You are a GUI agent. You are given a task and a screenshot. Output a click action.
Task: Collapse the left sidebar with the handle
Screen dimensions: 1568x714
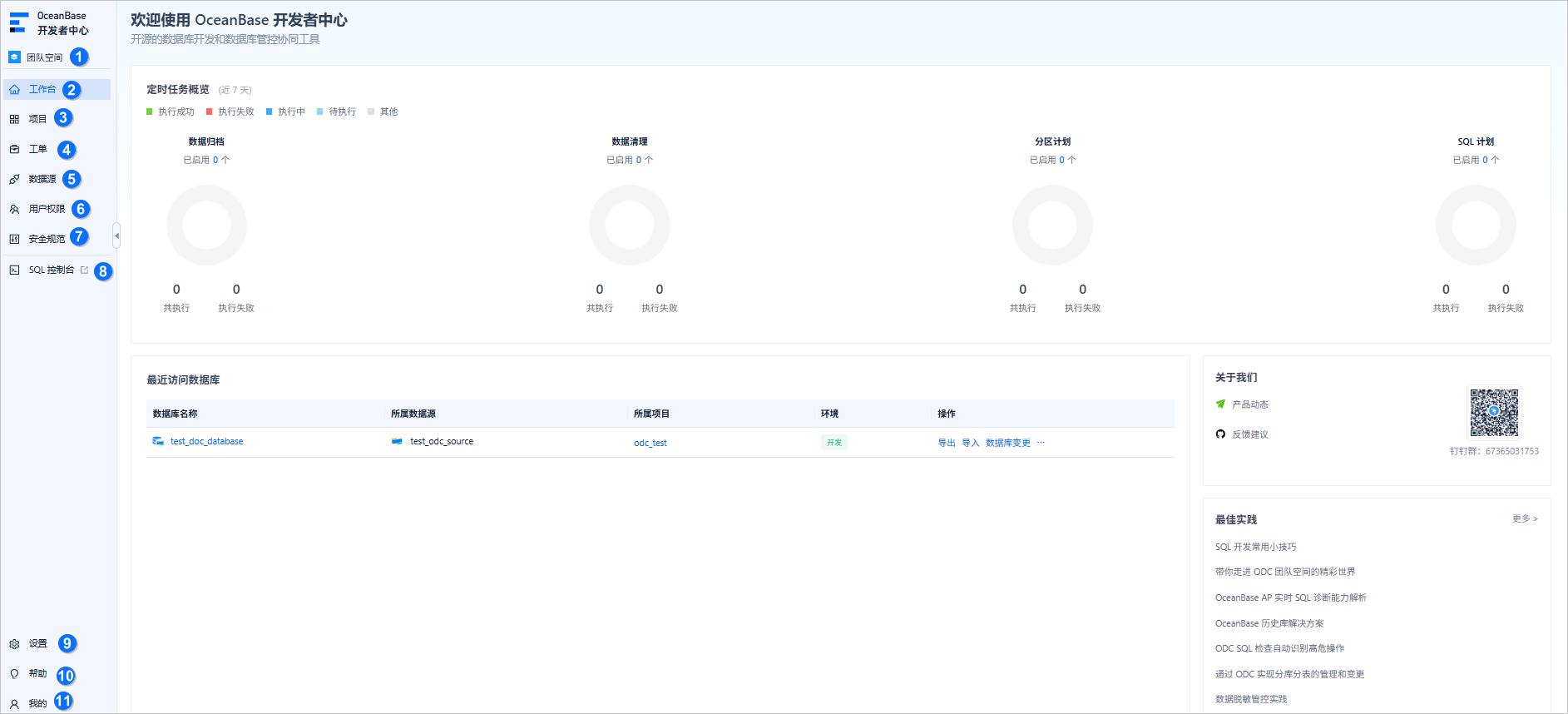tap(116, 236)
